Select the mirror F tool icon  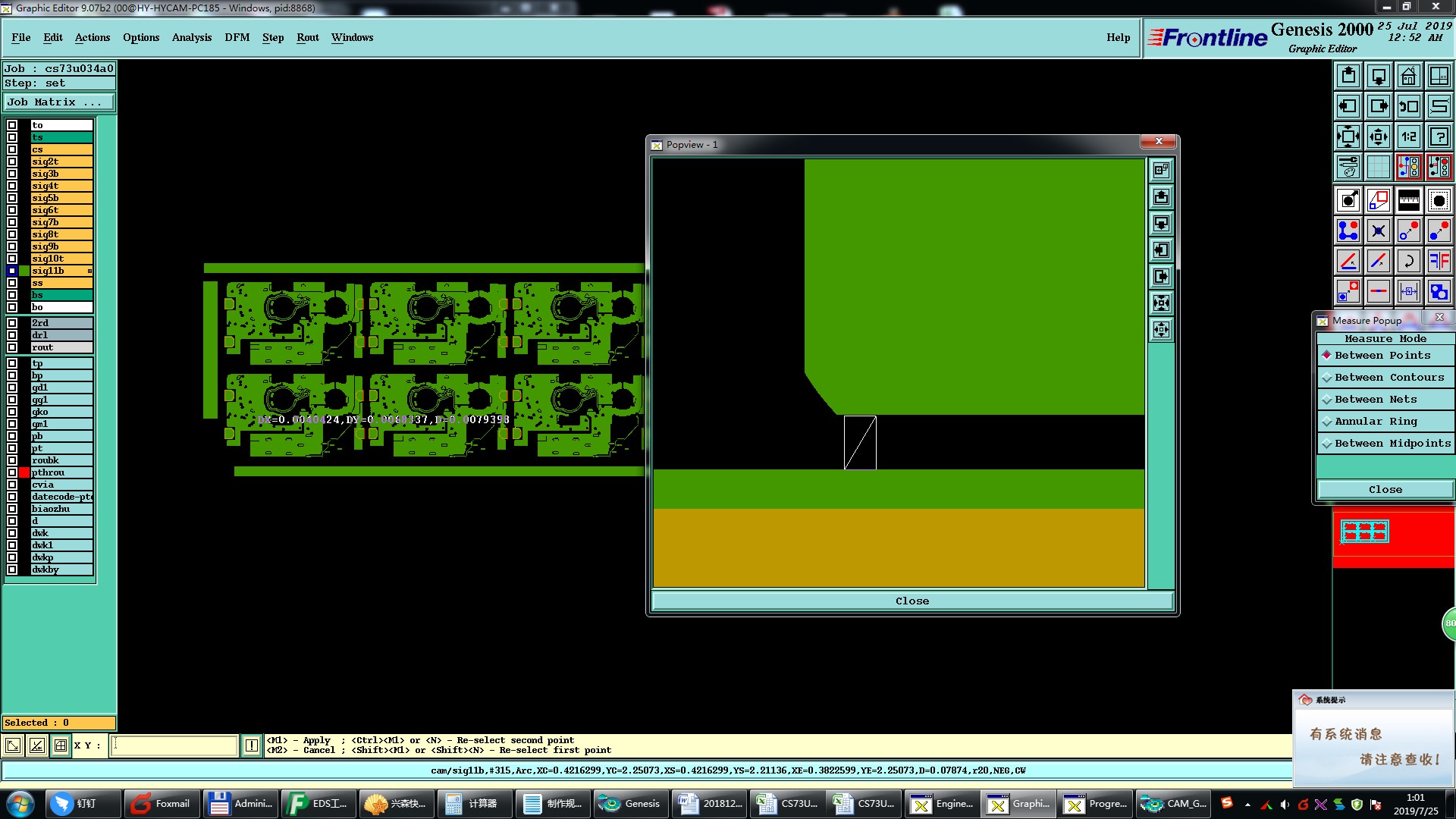(x=1439, y=261)
